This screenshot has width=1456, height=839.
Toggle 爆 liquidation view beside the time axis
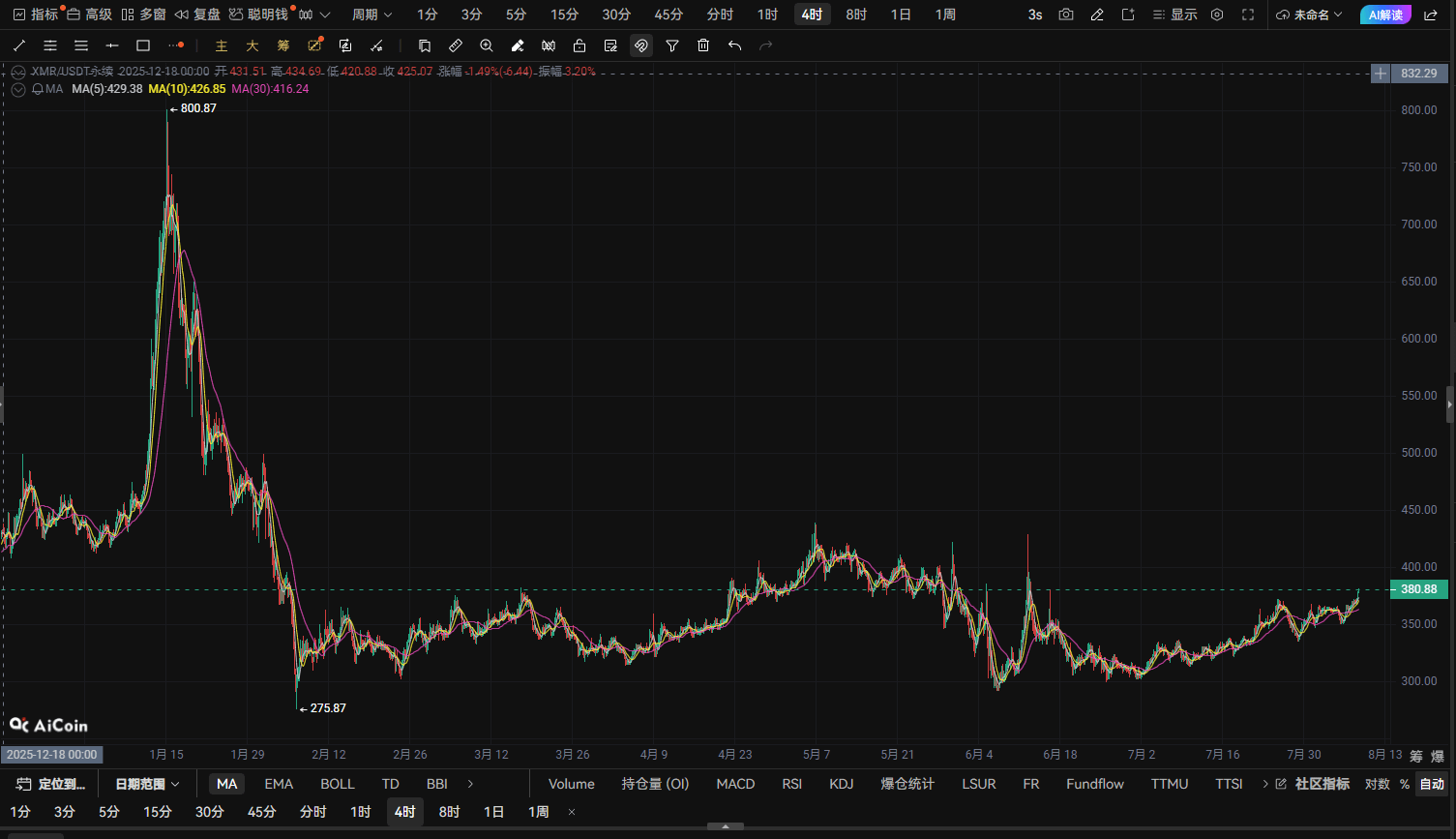tap(1438, 756)
